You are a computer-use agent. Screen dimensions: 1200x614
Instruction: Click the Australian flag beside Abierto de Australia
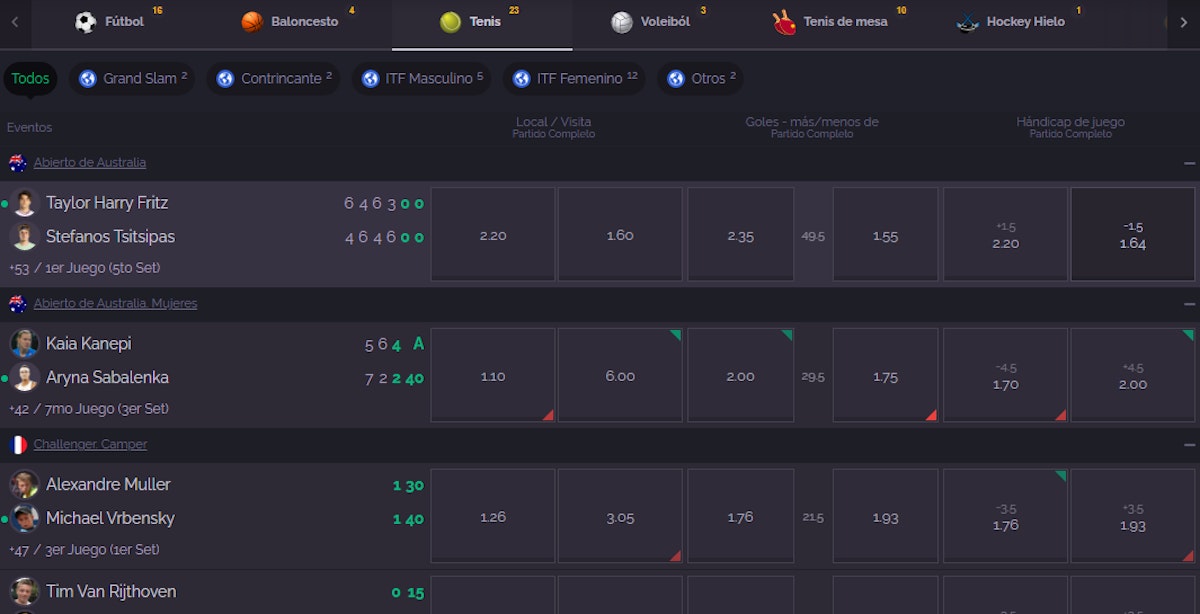click(18, 163)
